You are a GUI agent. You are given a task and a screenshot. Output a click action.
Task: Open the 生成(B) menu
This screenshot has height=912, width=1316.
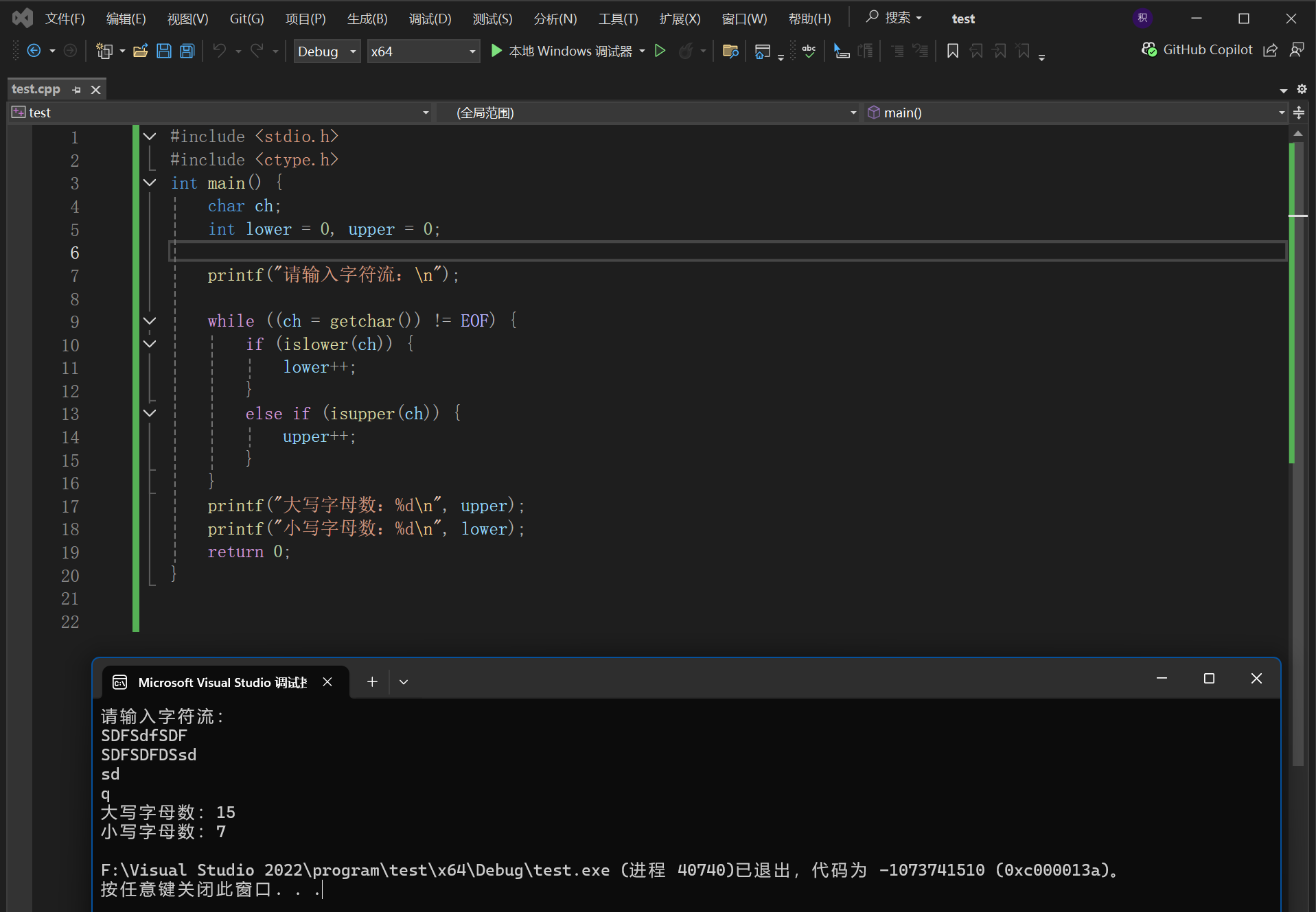coord(368,19)
